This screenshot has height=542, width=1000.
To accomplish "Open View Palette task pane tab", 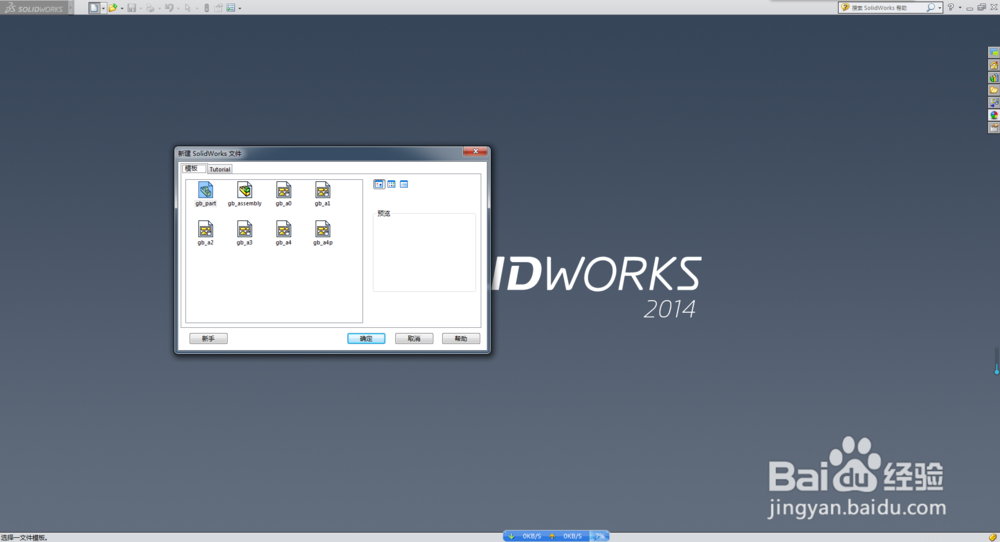I will (994, 103).
